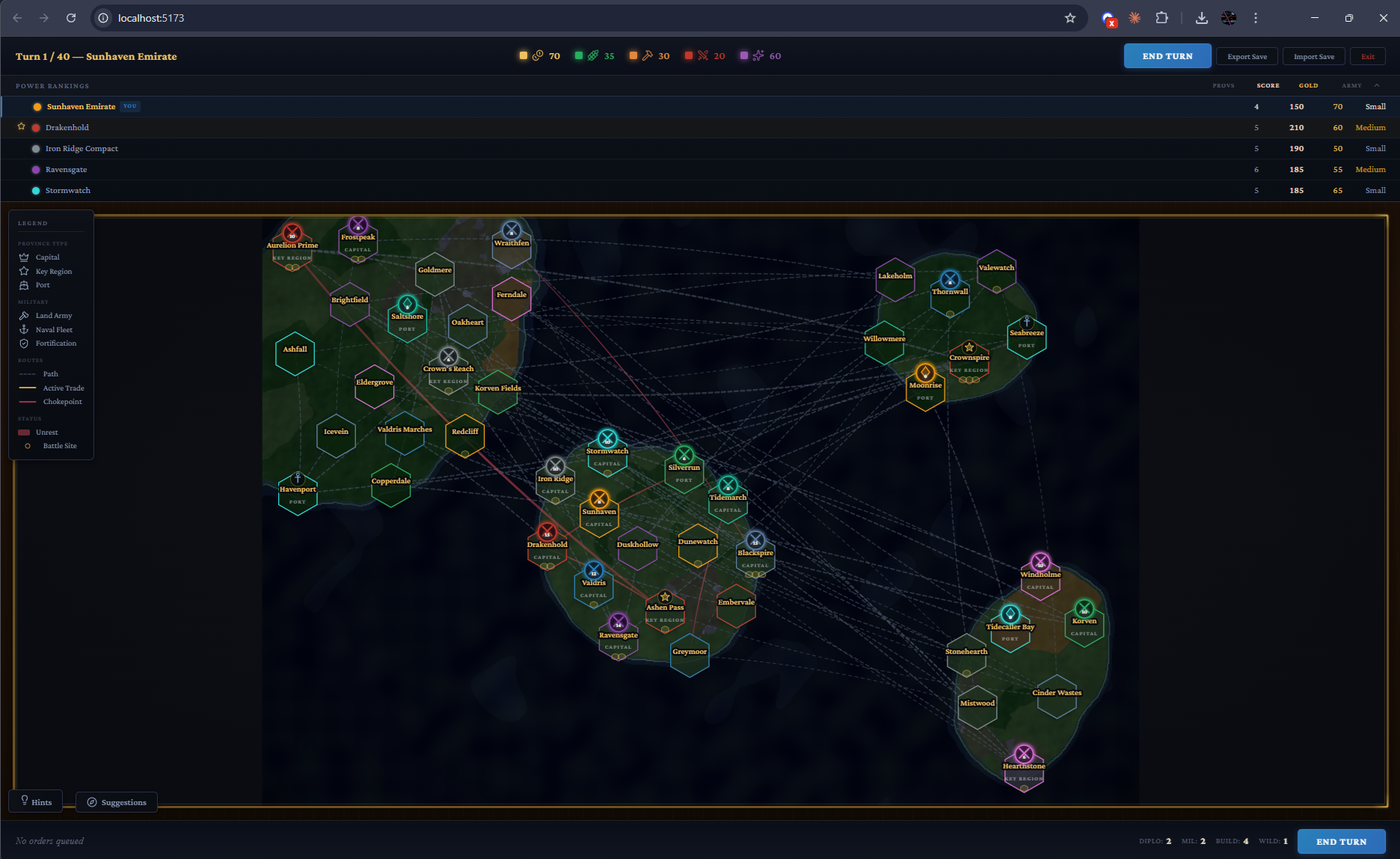
Task: Select the Dunewatch province hex
Action: click(x=698, y=545)
